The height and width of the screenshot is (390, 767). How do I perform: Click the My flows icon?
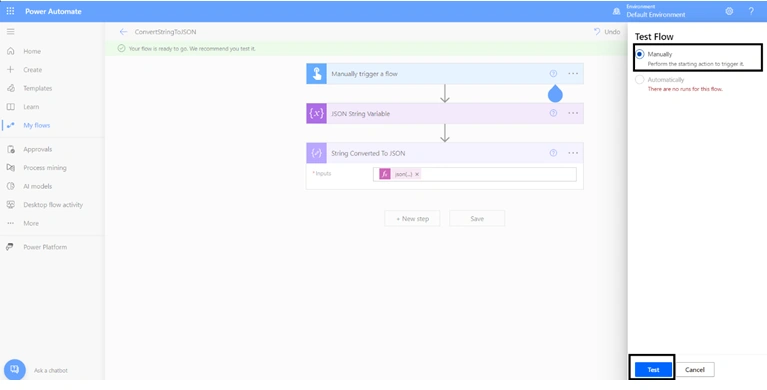[x=10, y=125]
